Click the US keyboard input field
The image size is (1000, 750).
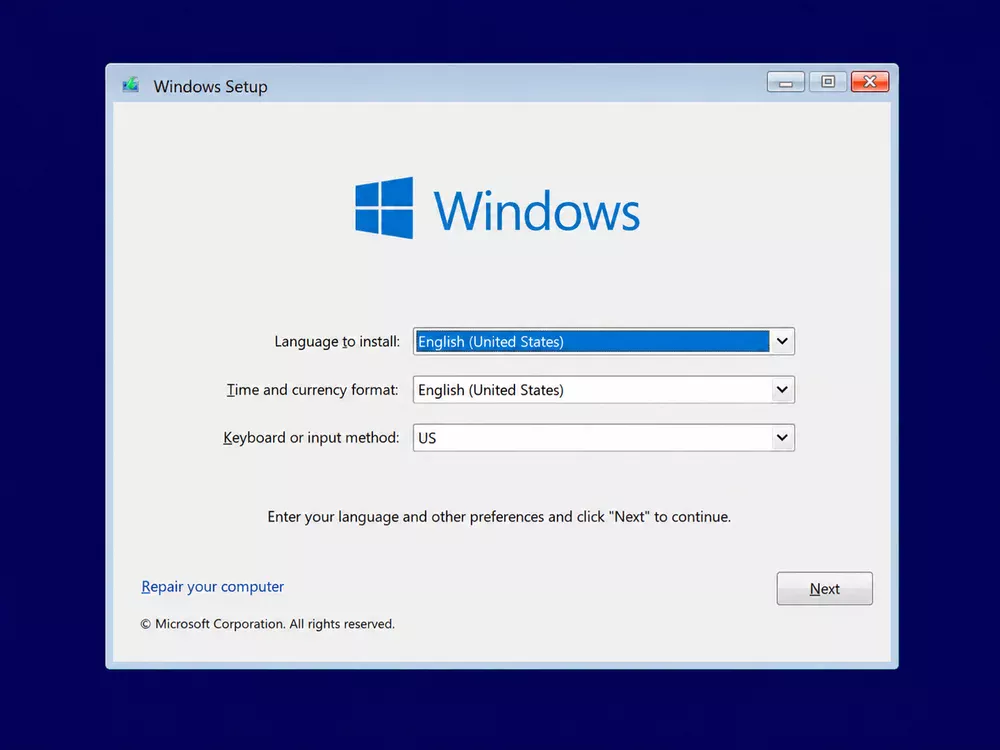603,438
